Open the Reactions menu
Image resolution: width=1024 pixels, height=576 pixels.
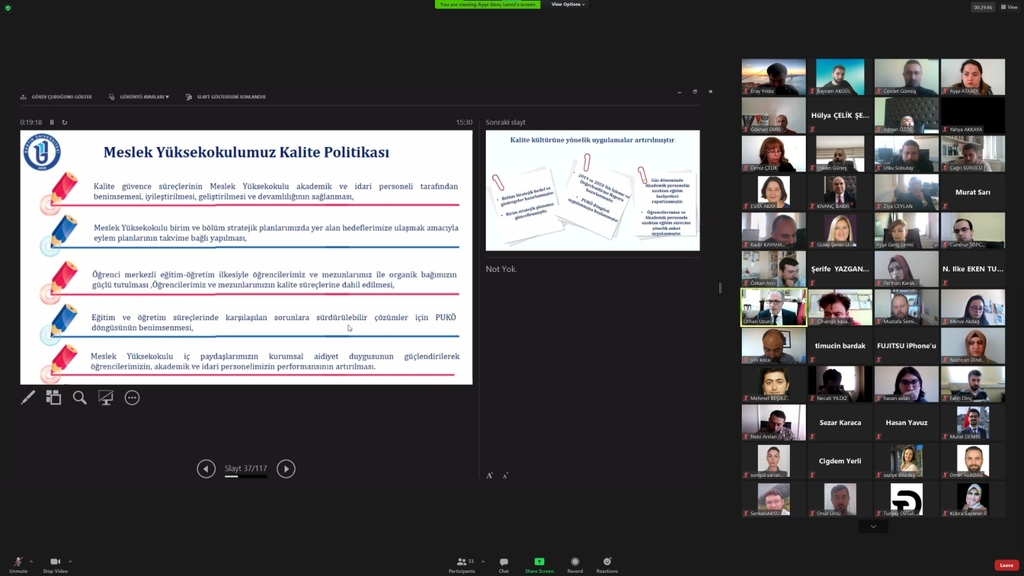(607, 562)
